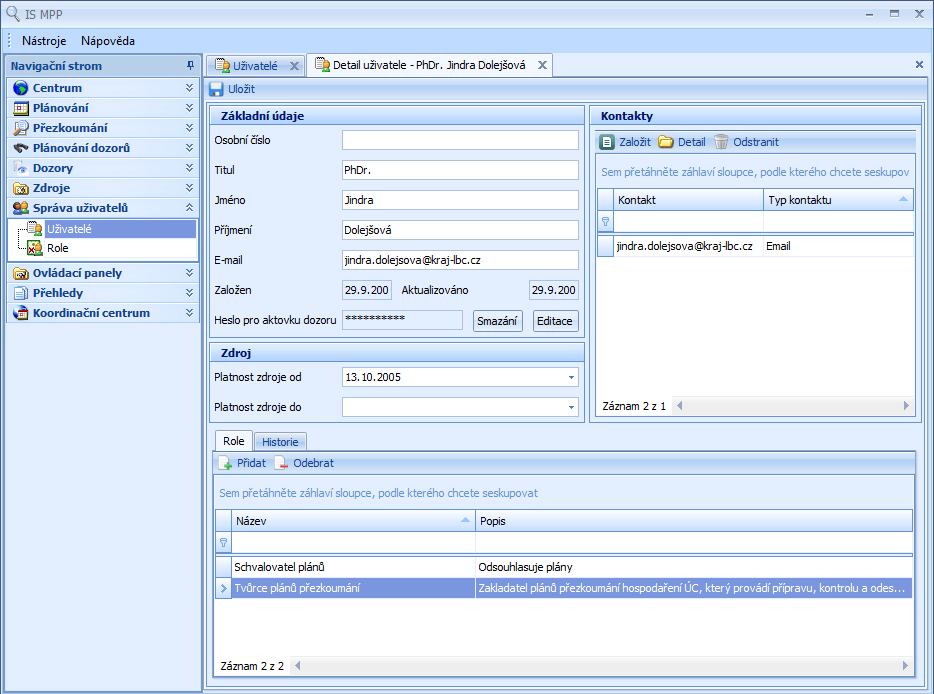This screenshot has width=934, height=694.
Task: Click the Koordinační centrum icon
Action: click(21, 313)
